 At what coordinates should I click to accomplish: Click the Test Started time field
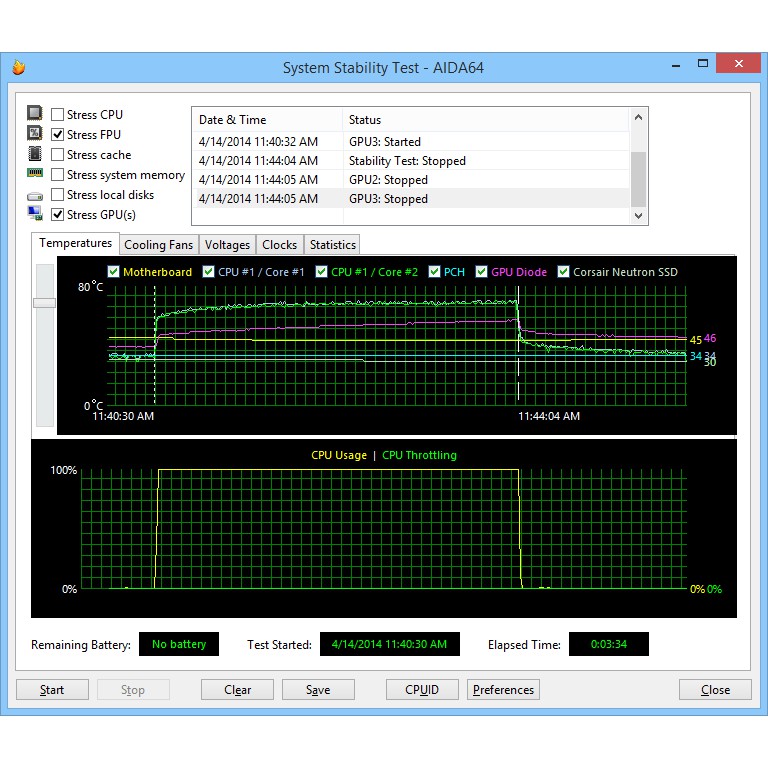(x=389, y=644)
